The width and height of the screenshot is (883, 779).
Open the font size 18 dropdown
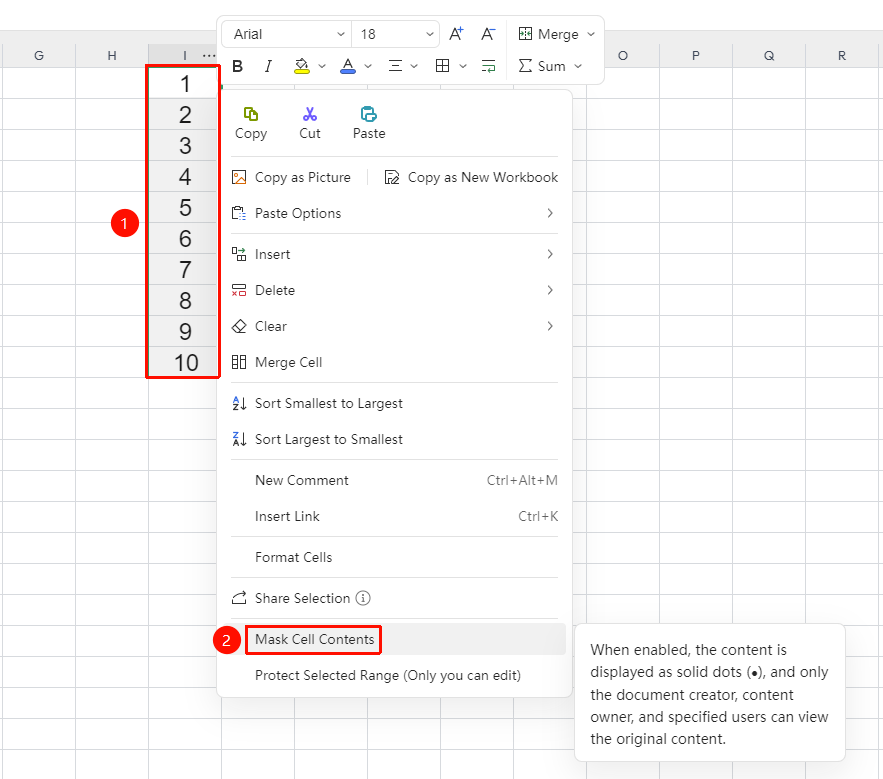coord(395,34)
